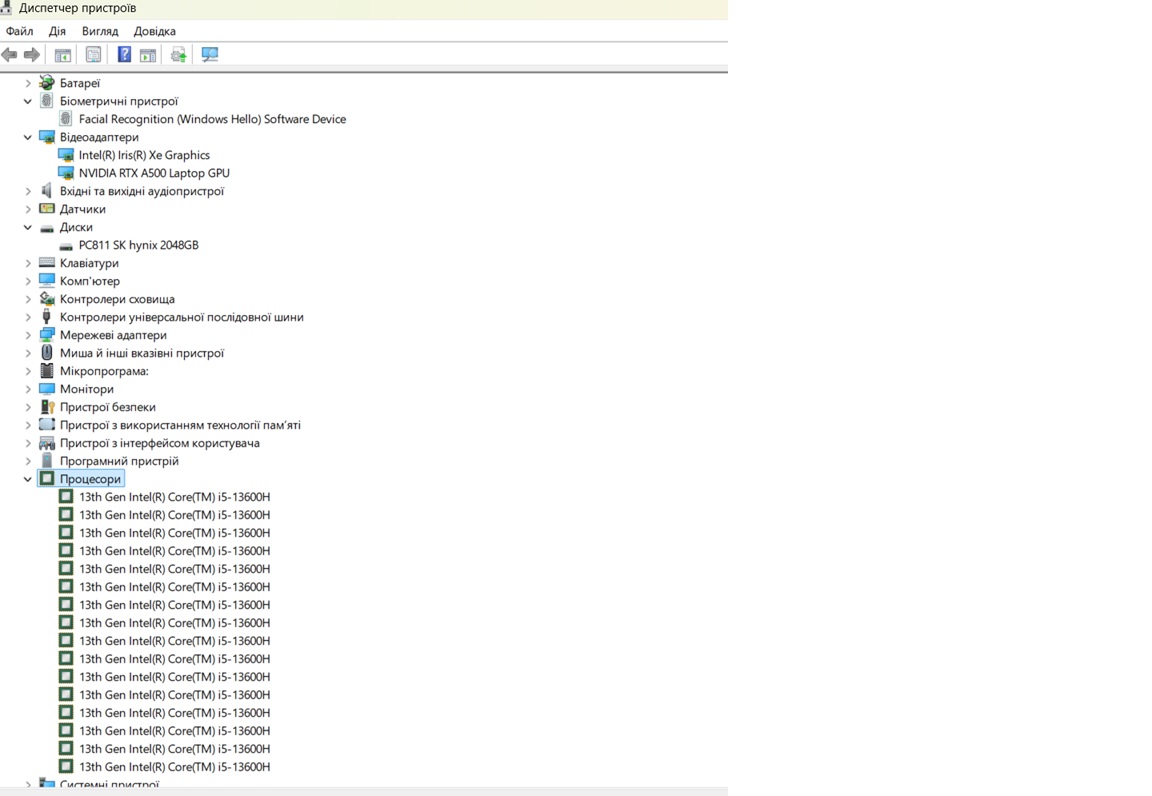Collapse the Відеоадаптери category
This screenshot has height=796, width=1152.
(28, 137)
